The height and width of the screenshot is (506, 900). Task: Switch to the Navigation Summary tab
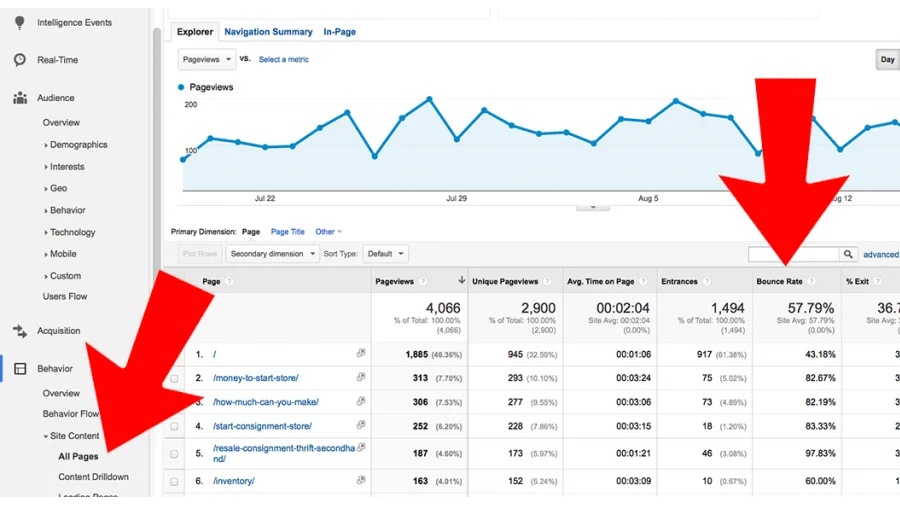pos(268,32)
